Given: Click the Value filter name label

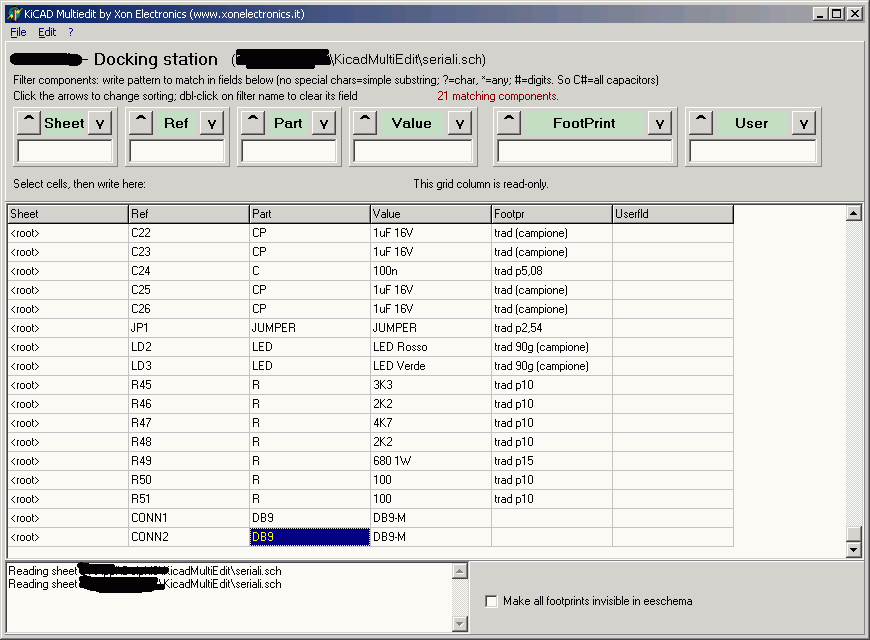Looking at the screenshot, I should coord(412,123).
